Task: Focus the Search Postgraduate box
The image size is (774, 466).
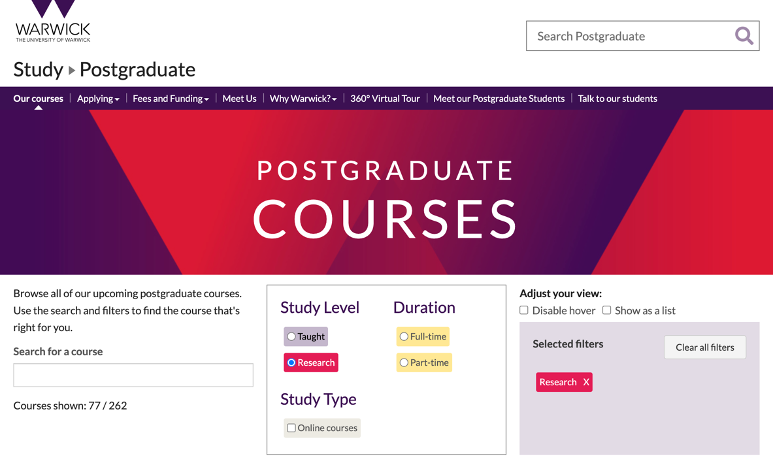Action: pos(630,36)
